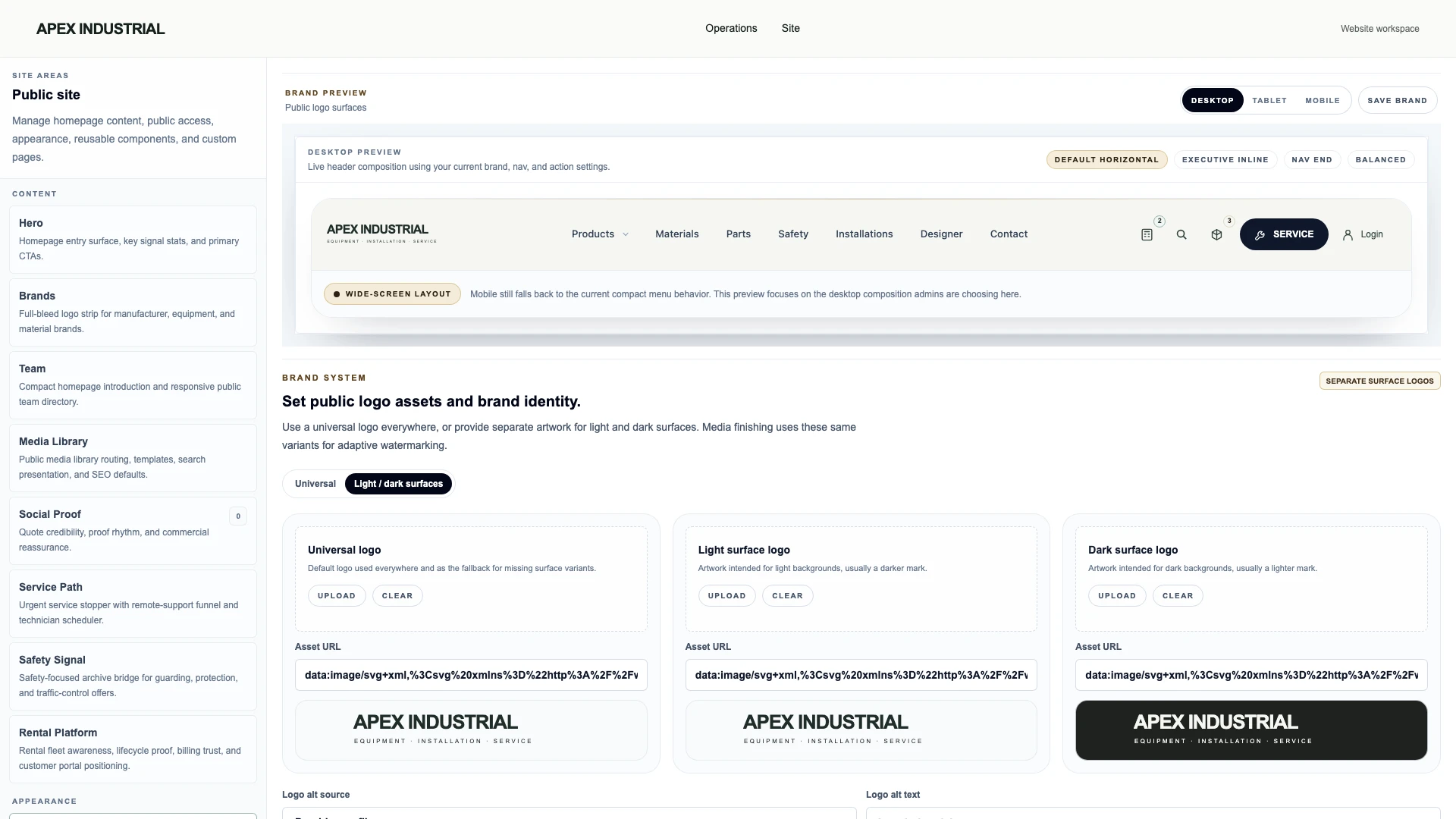Screen dimensions: 1456x819
Task: Focus the Light surface Asset URL field
Action: coord(861,675)
